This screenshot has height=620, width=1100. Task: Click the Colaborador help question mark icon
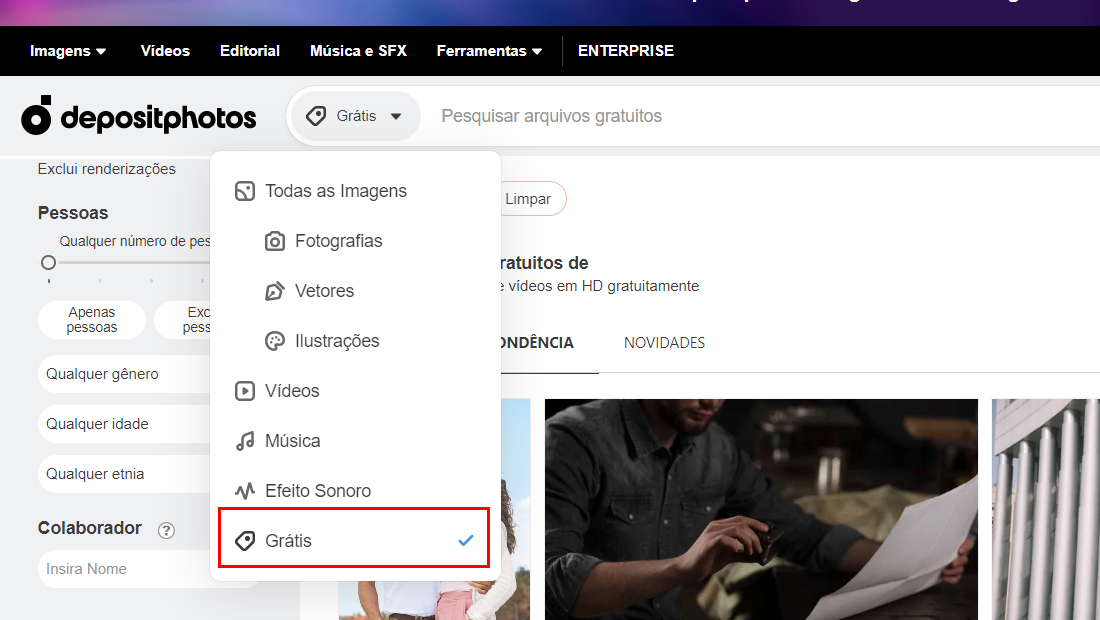point(166,530)
